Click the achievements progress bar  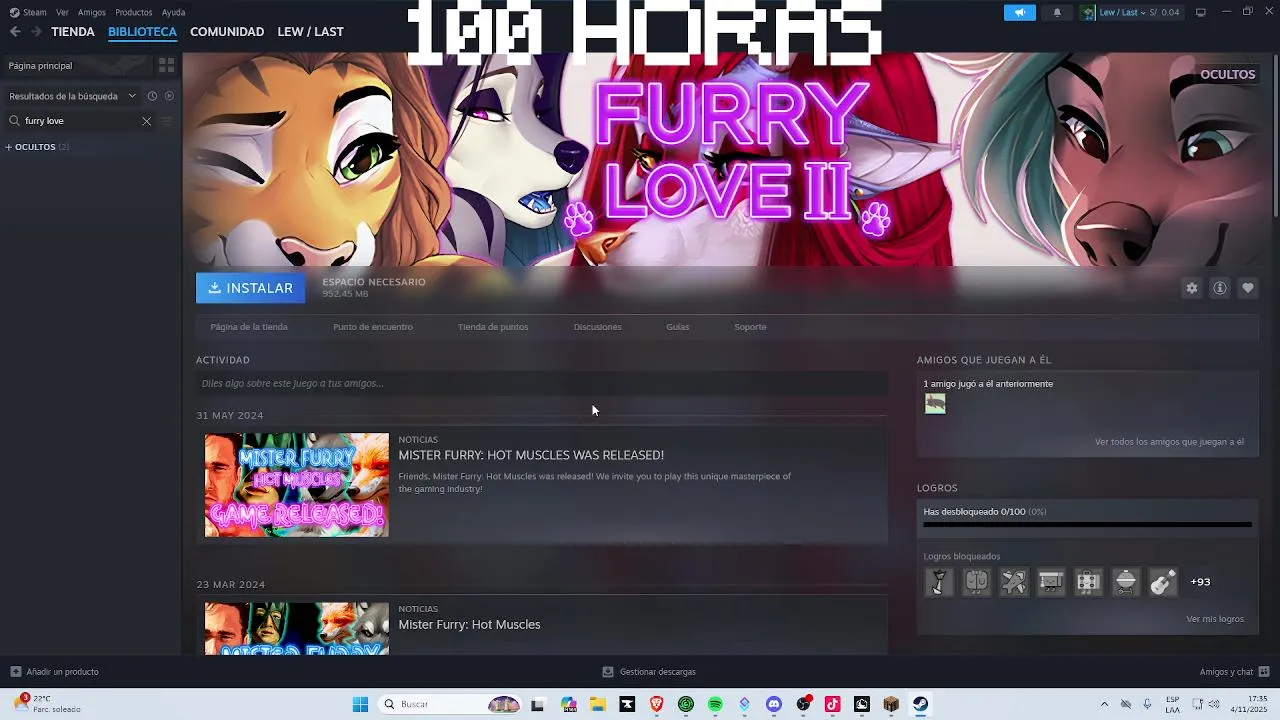1087,524
